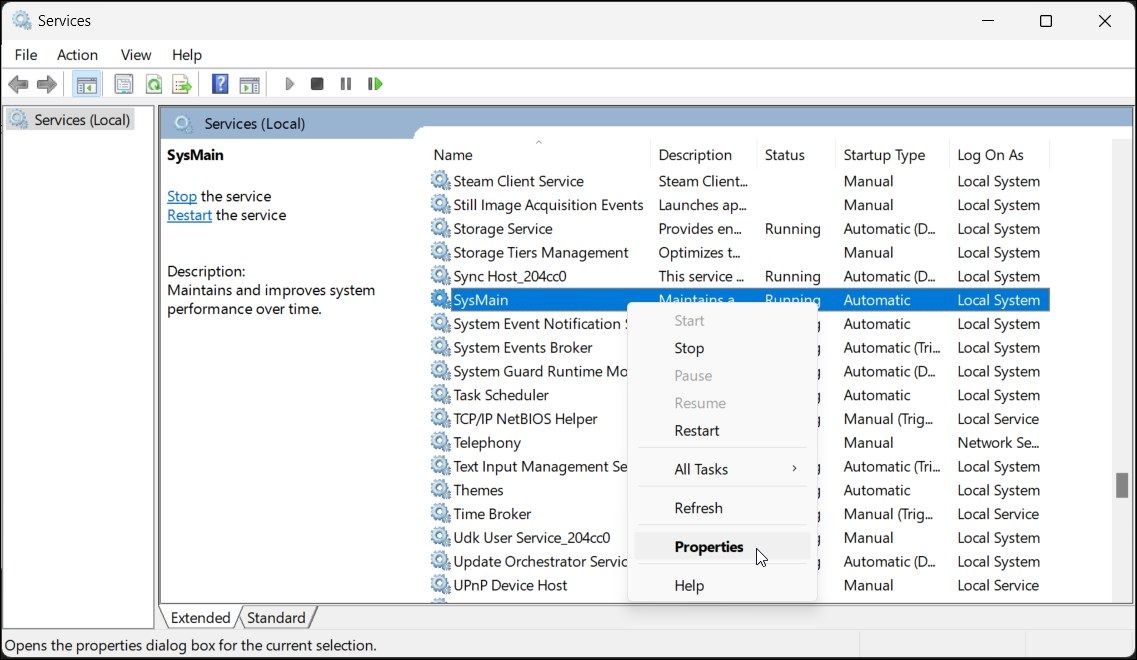Click the Export List toolbar icon
This screenshot has height=660, width=1137.
pyautogui.click(x=181, y=84)
